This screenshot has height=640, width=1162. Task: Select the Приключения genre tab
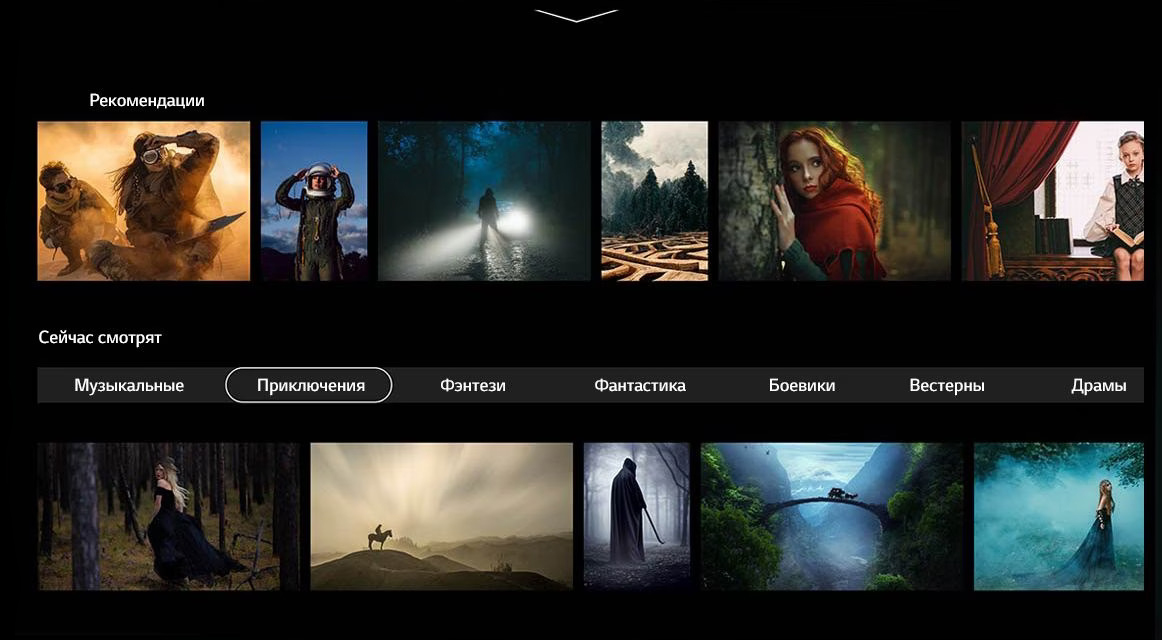(x=310, y=385)
